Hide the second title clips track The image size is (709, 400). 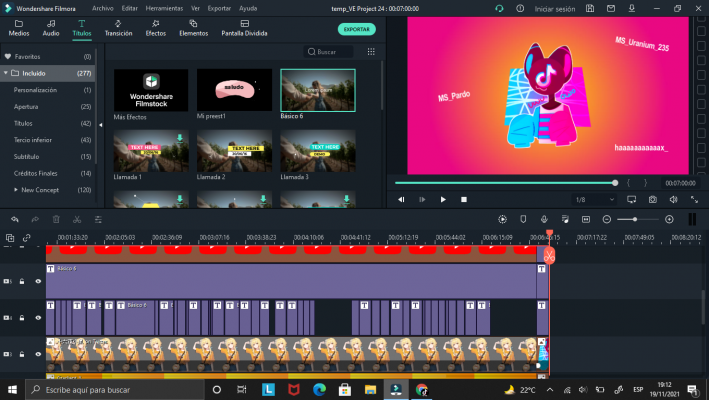[x=38, y=318]
